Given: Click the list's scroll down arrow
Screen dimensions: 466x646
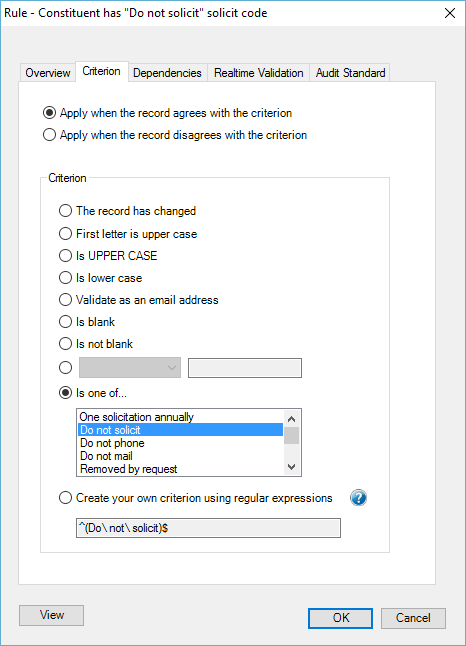Looking at the screenshot, I should [x=292, y=466].
